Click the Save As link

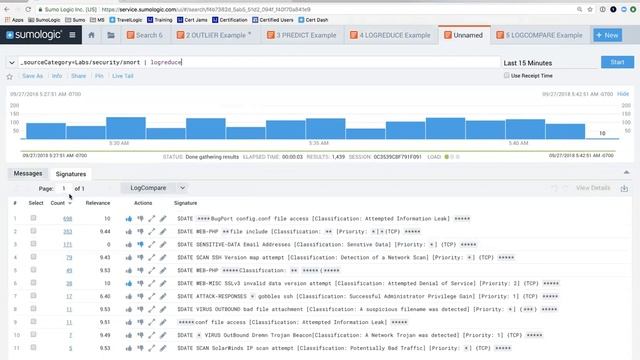32,76
